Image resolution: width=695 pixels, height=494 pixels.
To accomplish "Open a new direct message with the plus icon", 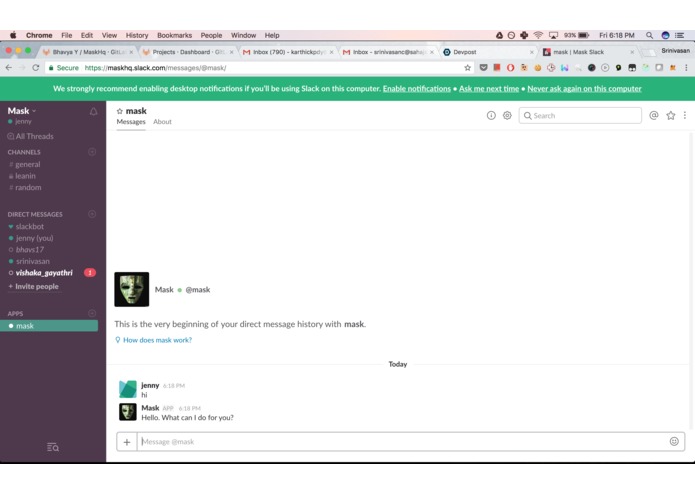I will pos(92,214).
